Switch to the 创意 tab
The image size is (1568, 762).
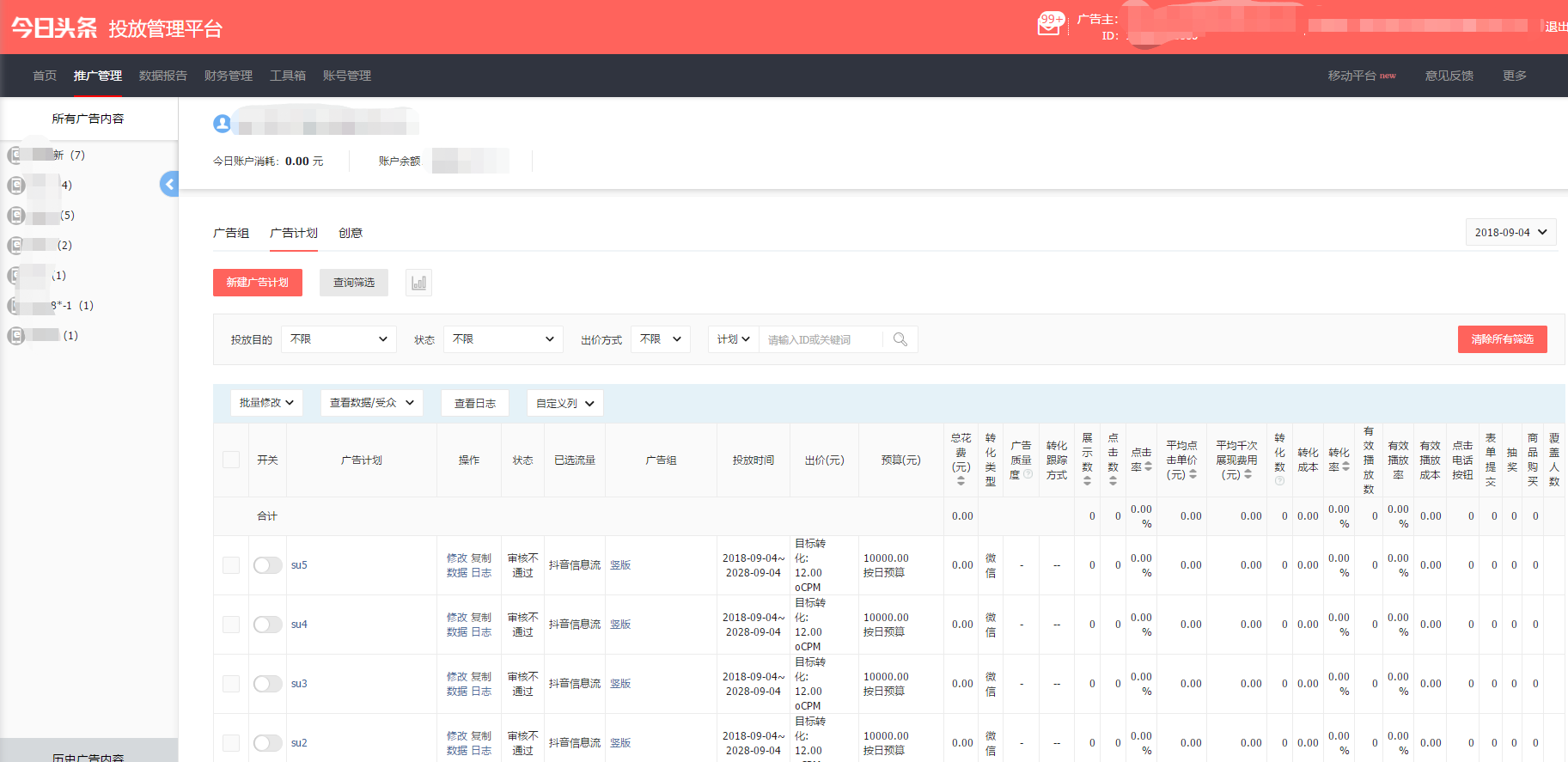click(x=351, y=233)
